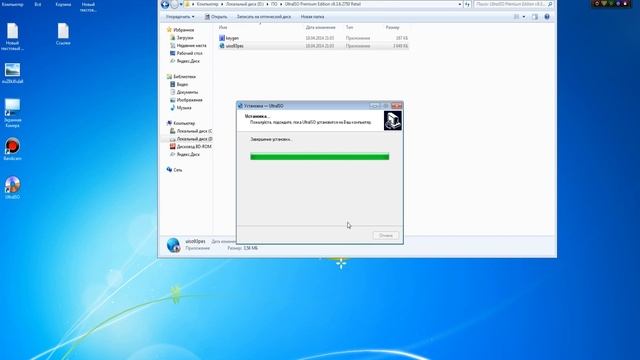Screen dimensions: 640x360
Task: Click the green installation progress bar
Action: tap(320, 157)
